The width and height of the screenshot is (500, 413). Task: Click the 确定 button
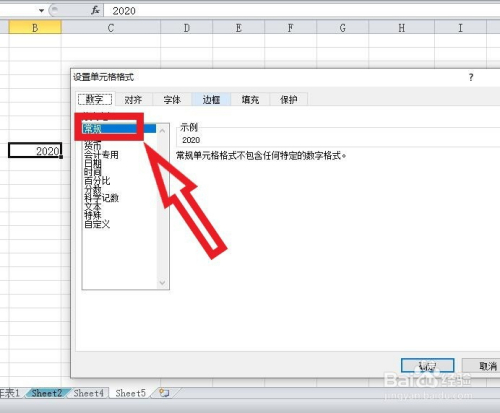click(x=428, y=366)
